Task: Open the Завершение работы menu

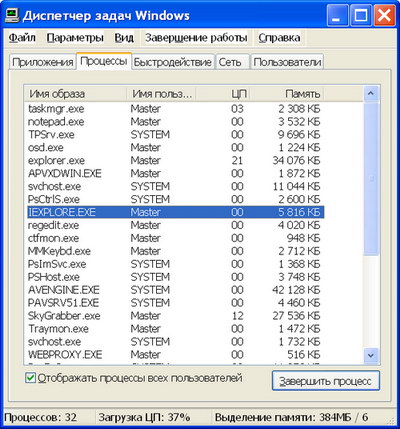Action: (196, 38)
